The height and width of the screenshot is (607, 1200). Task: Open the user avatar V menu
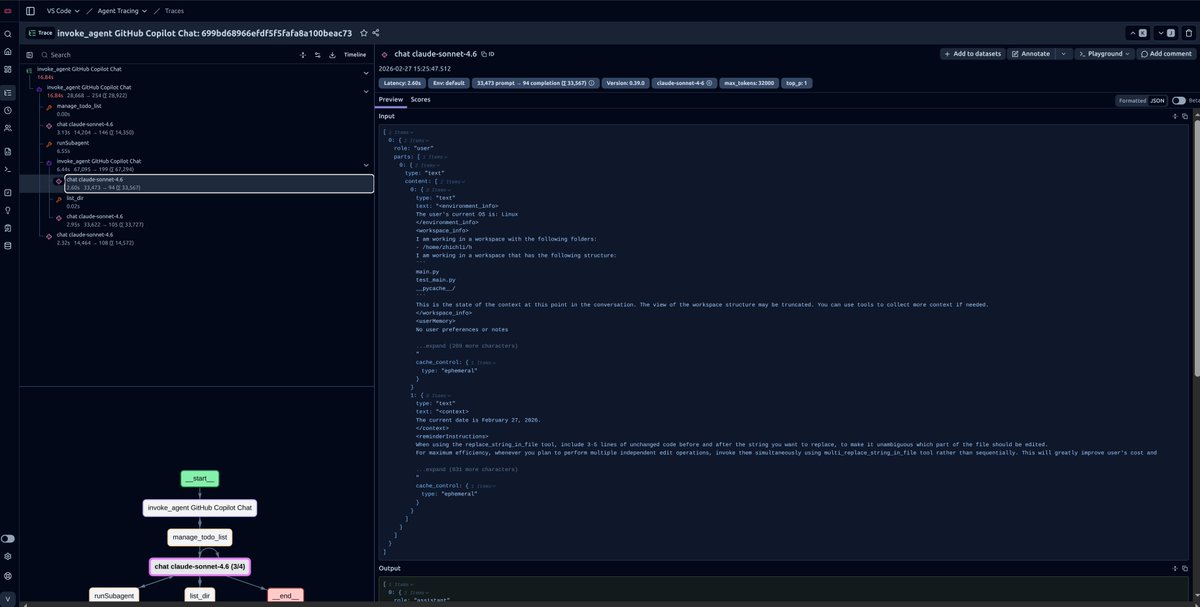click(8, 597)
